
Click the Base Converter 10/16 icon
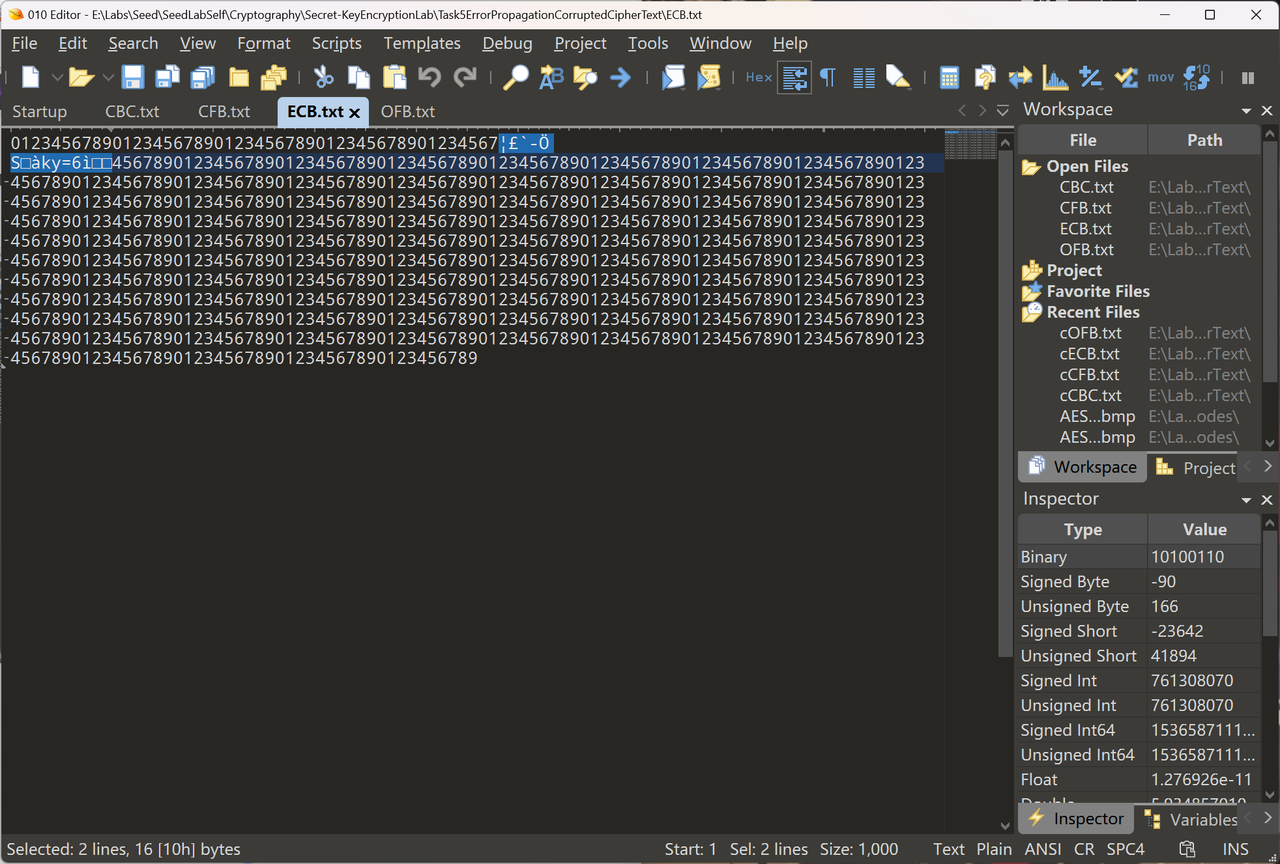[x=1197, y=77]
